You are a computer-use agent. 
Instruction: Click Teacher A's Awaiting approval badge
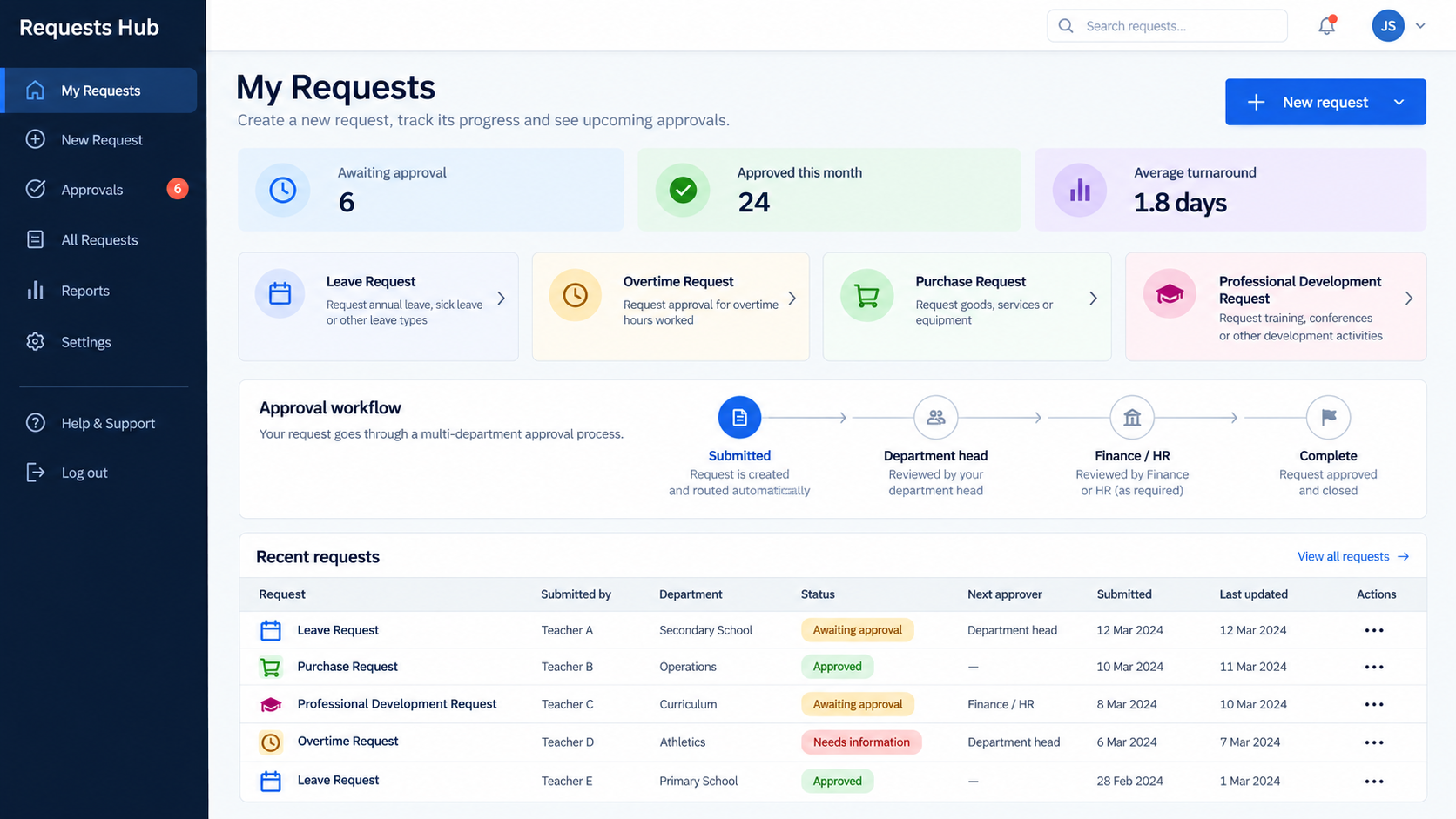[x=857, y=630]
